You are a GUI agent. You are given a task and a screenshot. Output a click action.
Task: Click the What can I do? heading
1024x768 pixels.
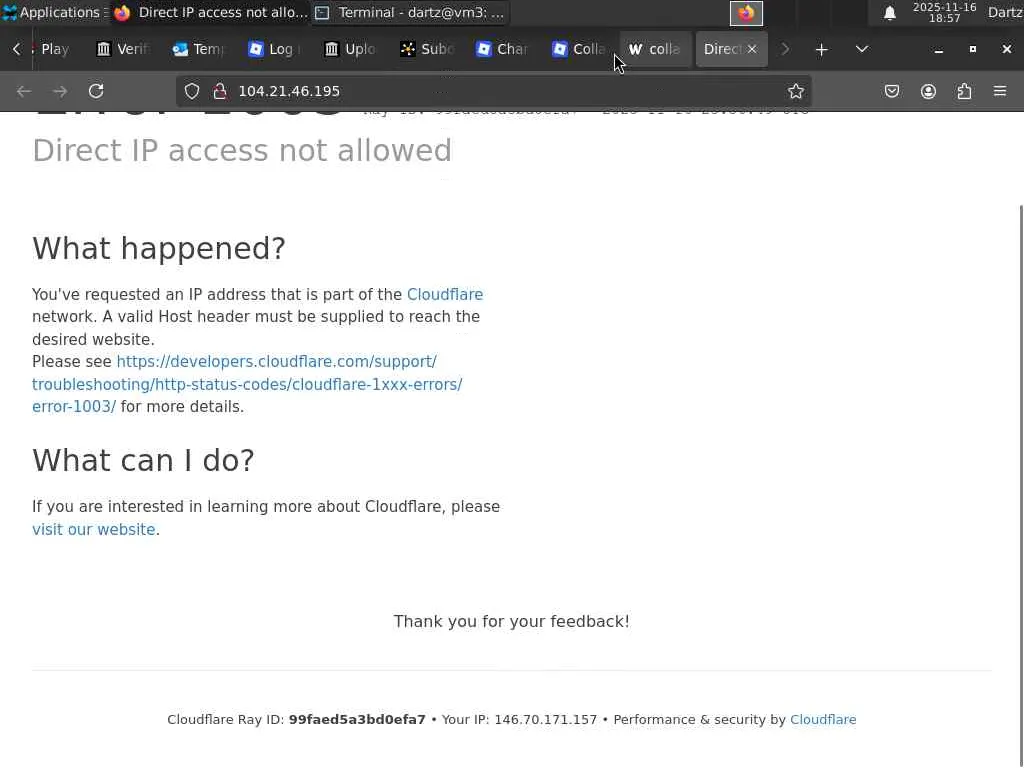click(x=143, y=460)
